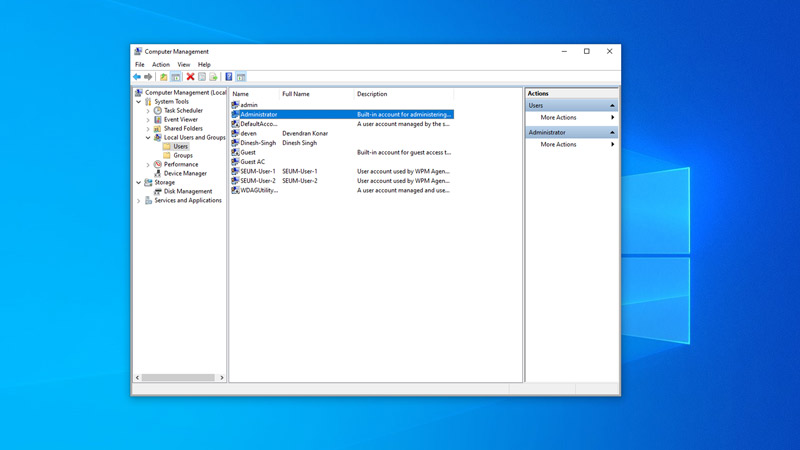Image resolution: width=800 pixels, height=450 pixels.
Task: Sort by the Full Name column header
Action: 316,94
